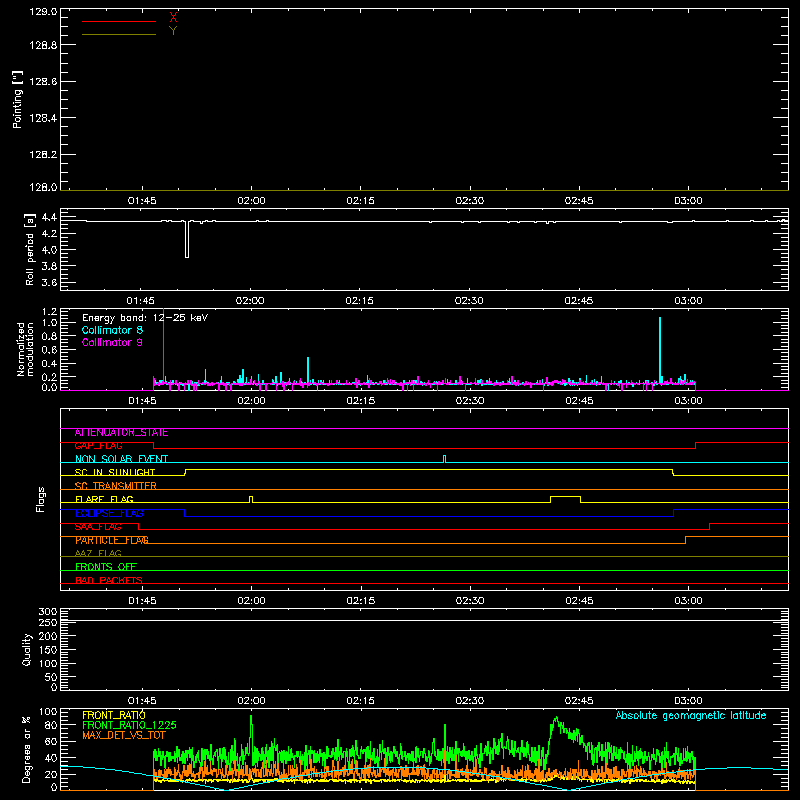Click the A4Z_FLAG label
The width and height of the screenshot is (800, 800).
[x=98, y=554]
